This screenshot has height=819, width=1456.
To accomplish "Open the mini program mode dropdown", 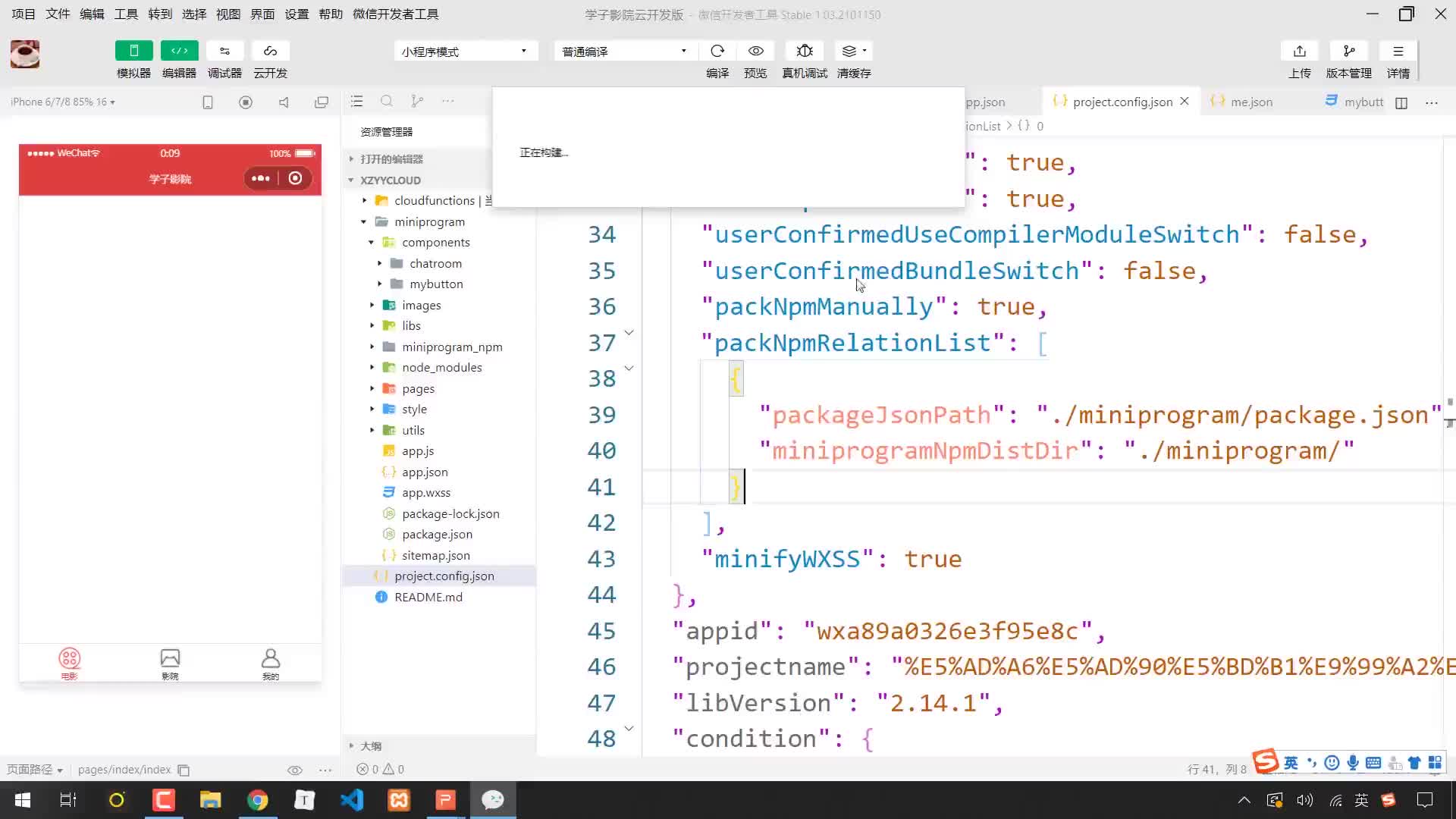I will tap(466, 51).
